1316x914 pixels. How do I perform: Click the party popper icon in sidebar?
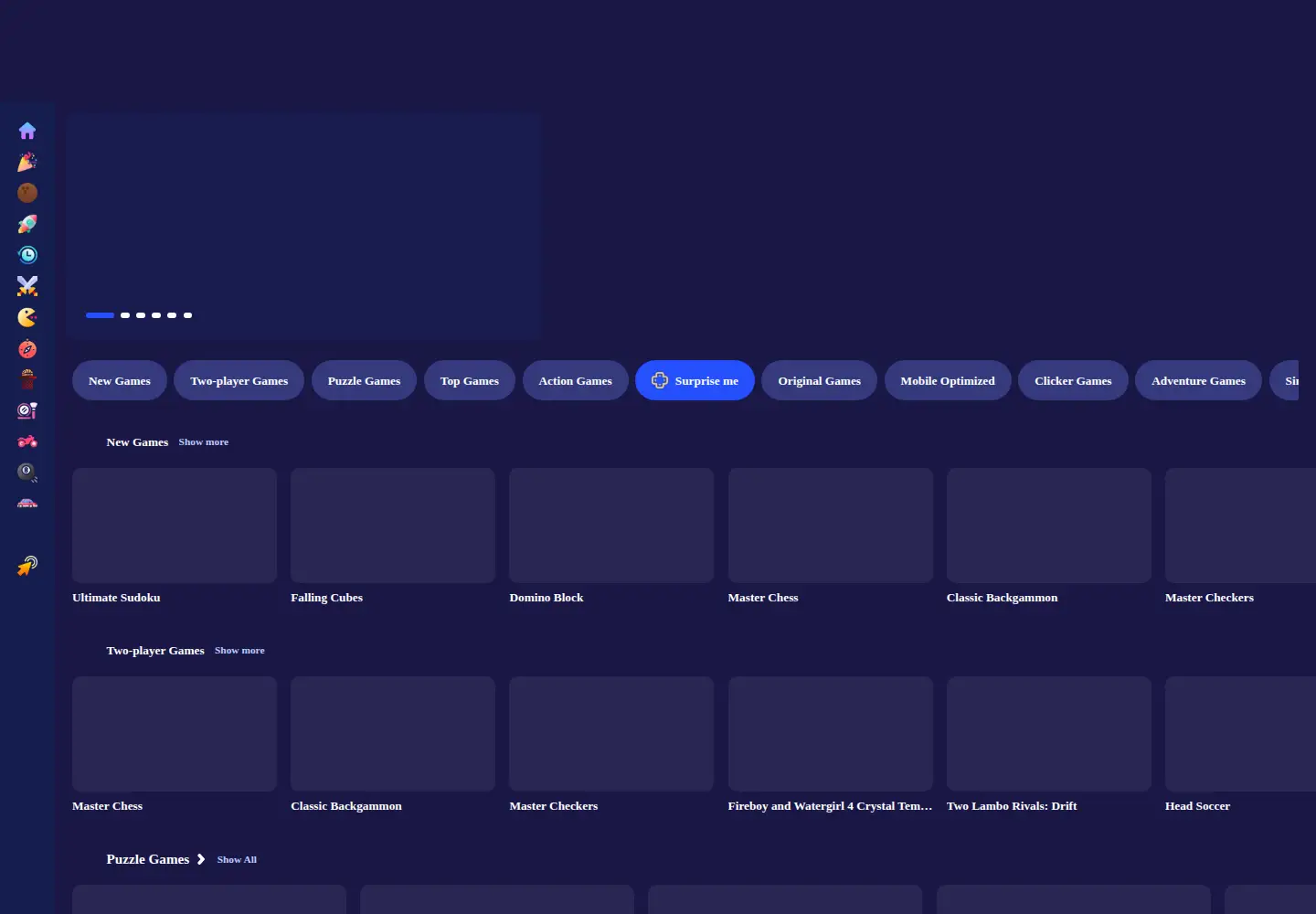coord(27,162)
